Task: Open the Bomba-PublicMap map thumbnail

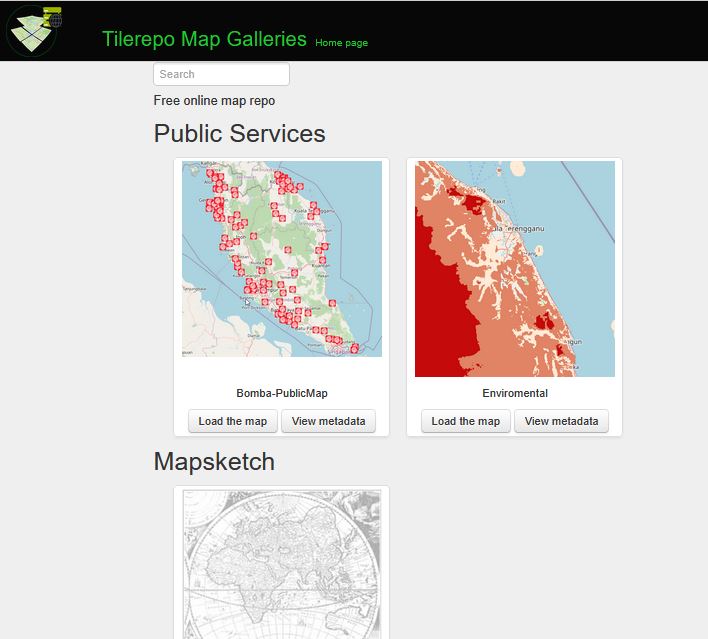Action: 282,259
